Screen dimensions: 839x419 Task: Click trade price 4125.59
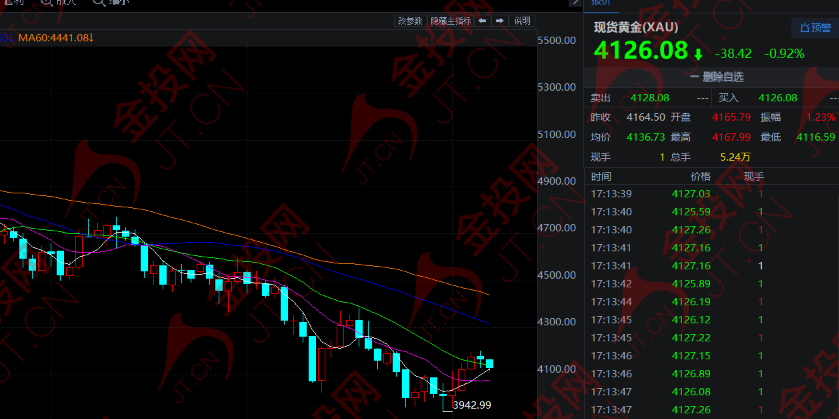point(691,212)
